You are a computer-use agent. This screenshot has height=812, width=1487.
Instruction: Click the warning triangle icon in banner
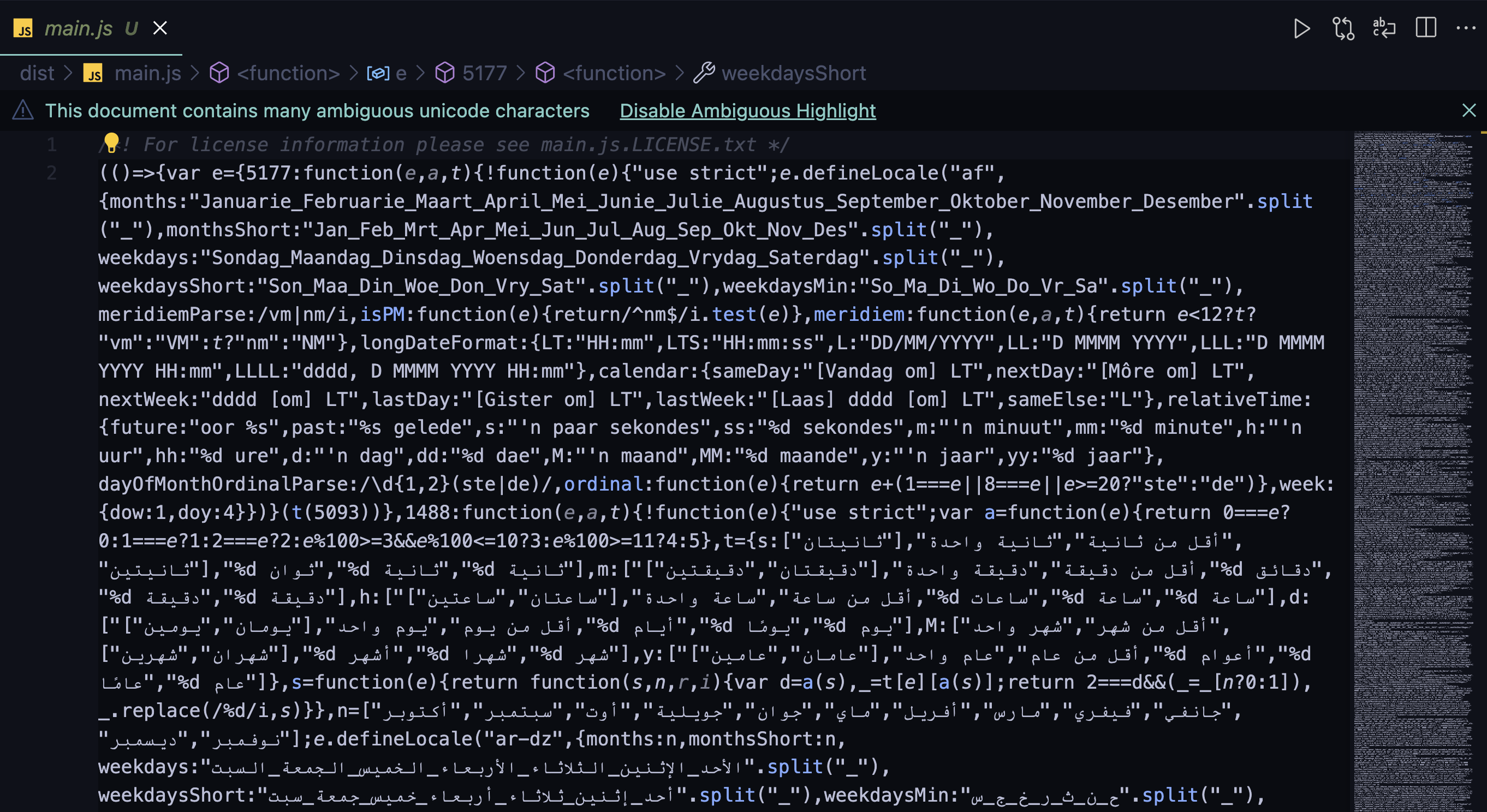click(x=23, y=110)
